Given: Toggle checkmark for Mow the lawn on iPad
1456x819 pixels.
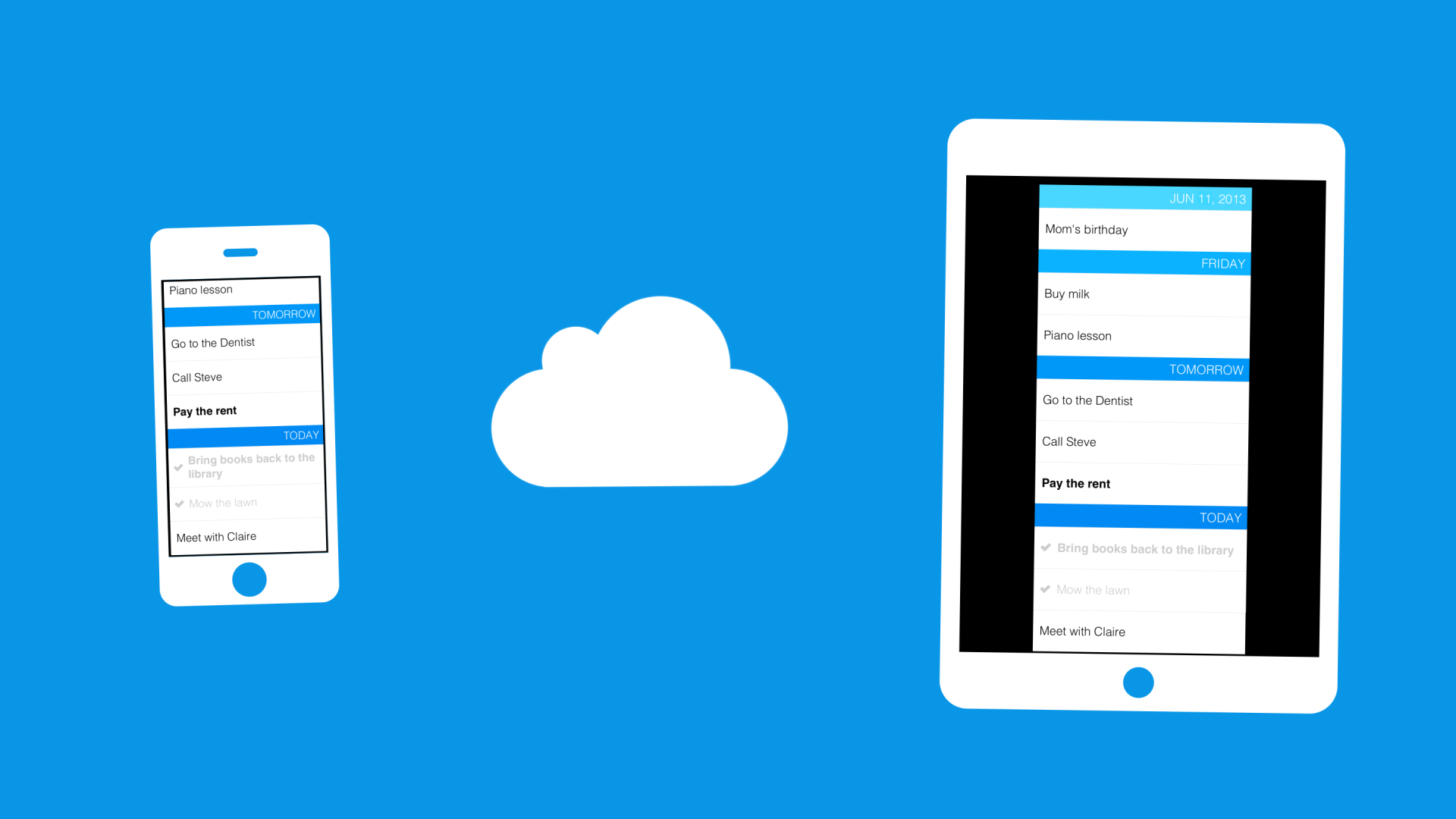Looking at the screenshot, I should click(1049, 589).
